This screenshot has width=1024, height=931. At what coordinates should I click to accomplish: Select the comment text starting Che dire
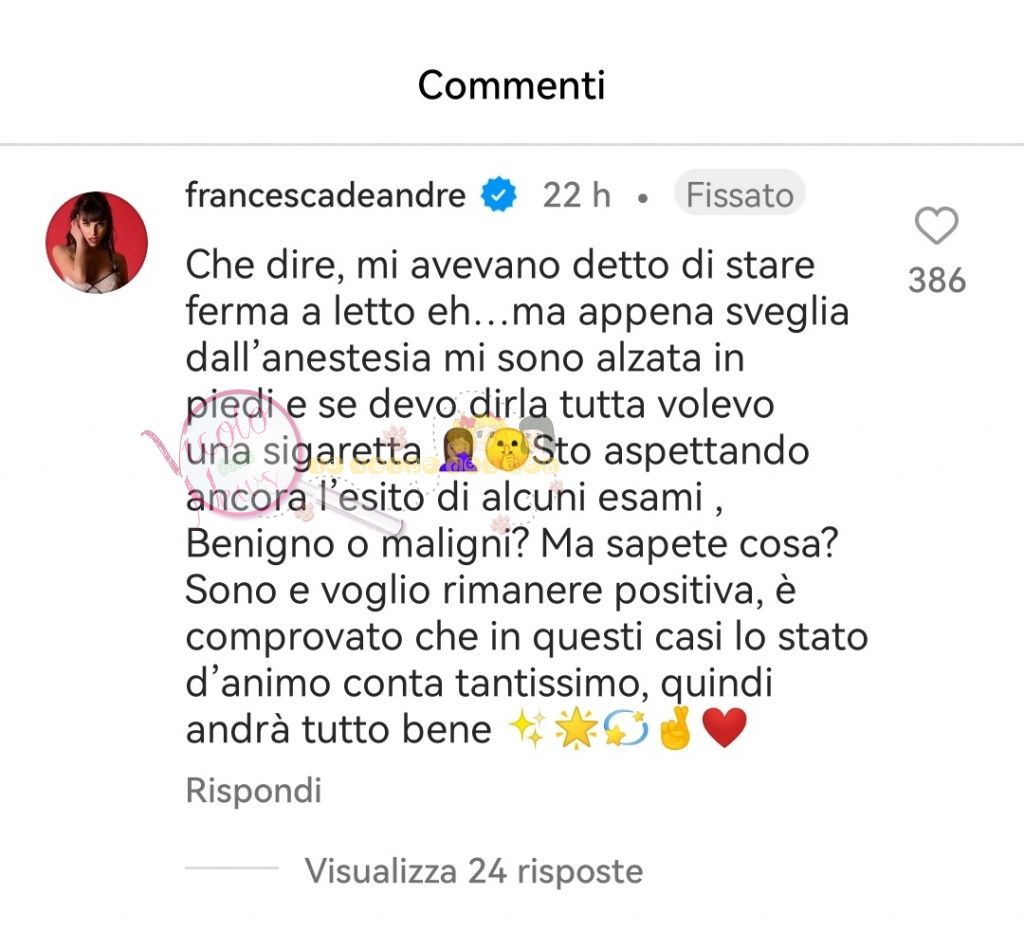[526, 497]
